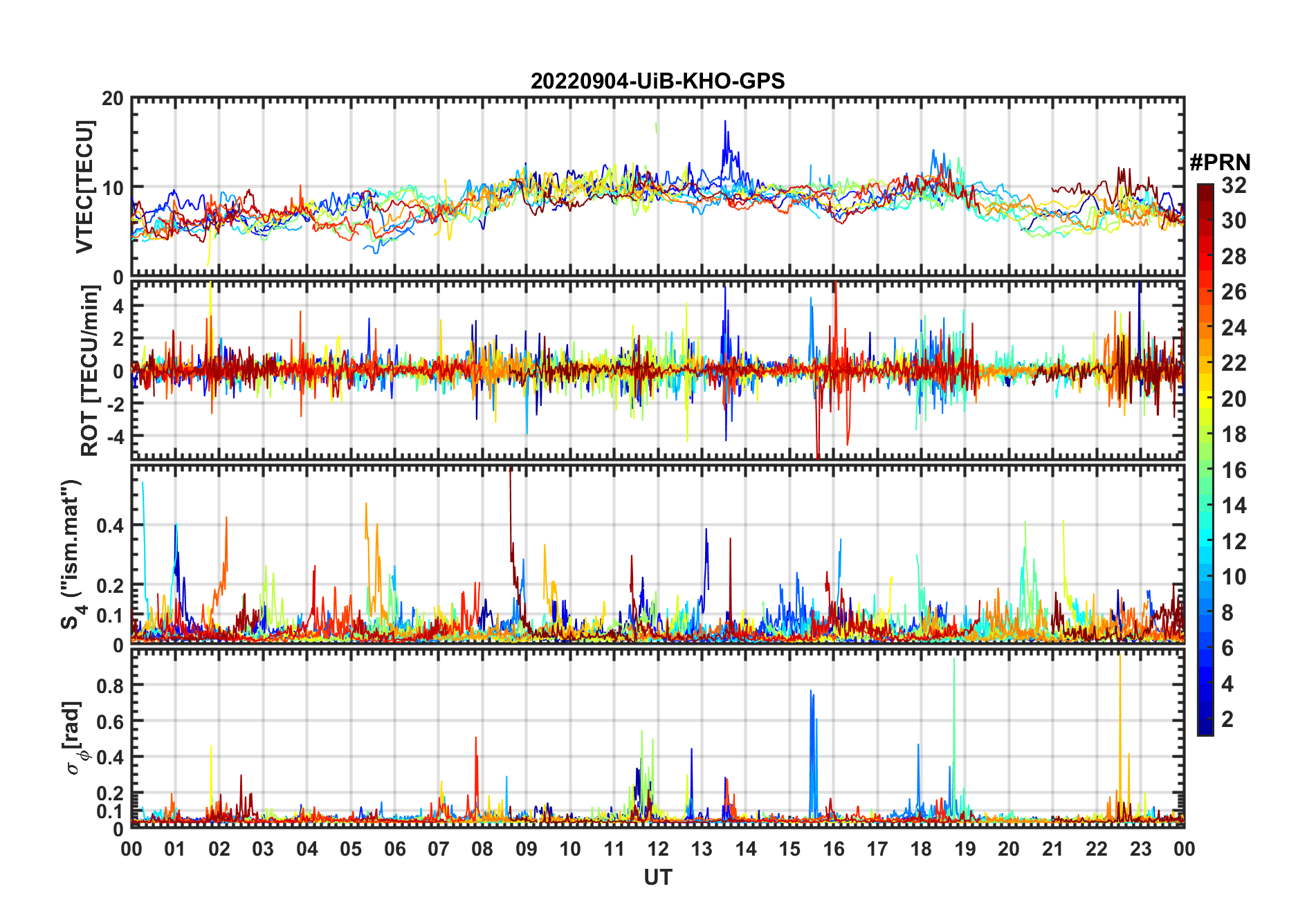Click the UT x-axis label
Viewport: 1316px width, 920px height.
[657, 877]
